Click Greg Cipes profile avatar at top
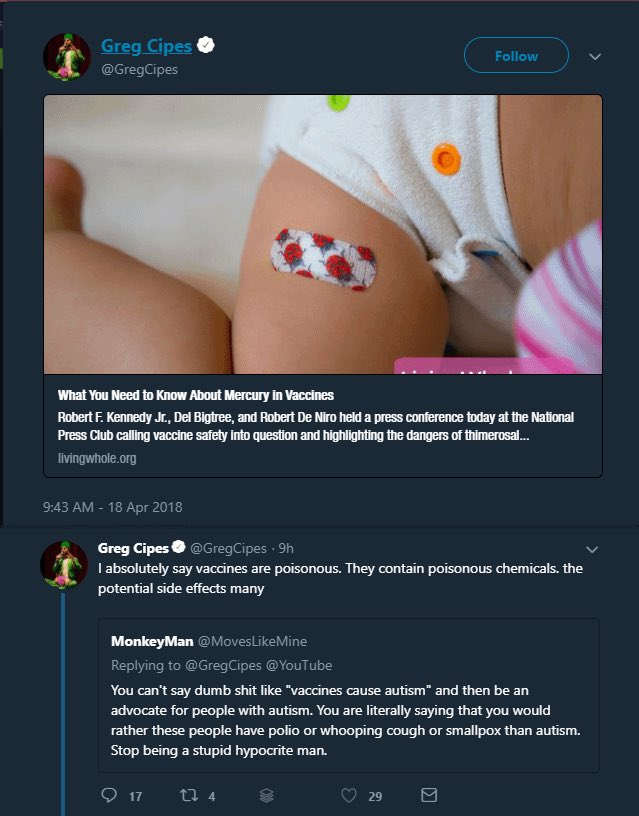The height and width of the screenshot is (816, 639). (67, 57)
